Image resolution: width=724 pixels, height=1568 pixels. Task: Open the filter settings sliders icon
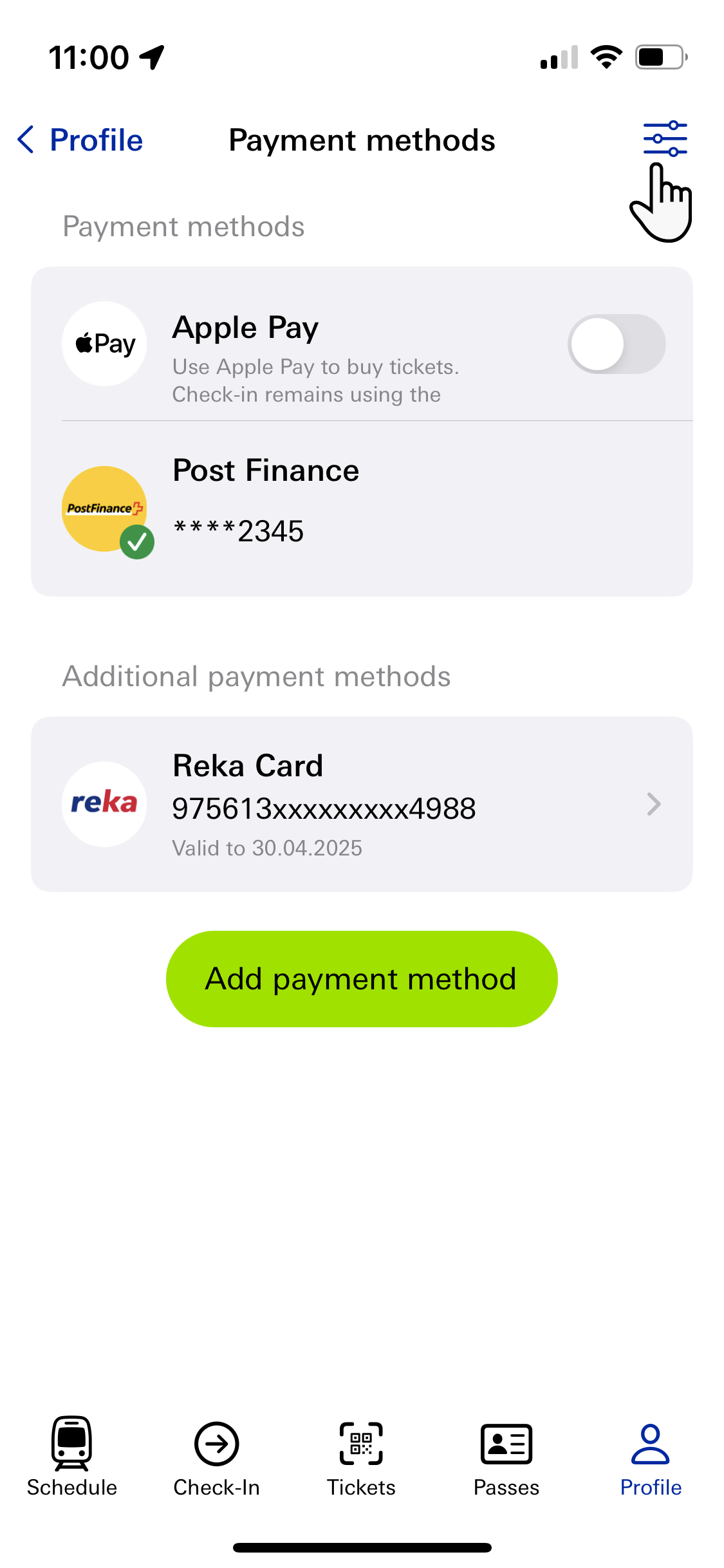click(665, 138)
